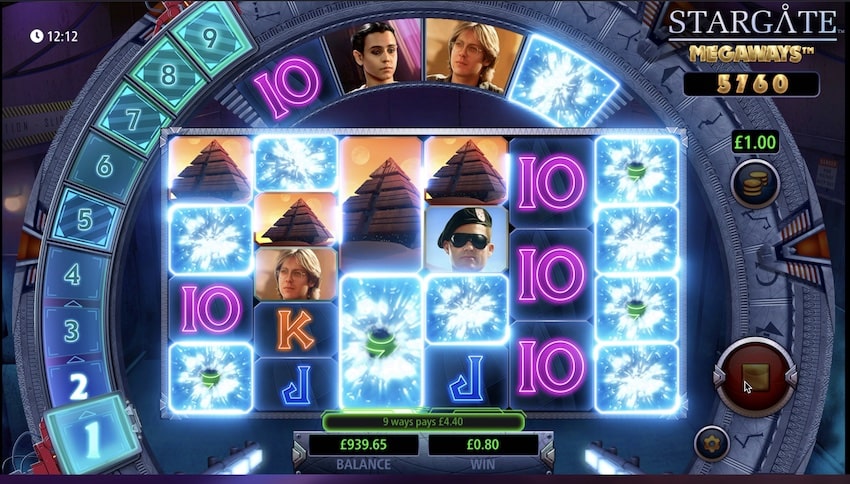Click the £0.80 win field
Image resolution: width=850 pixels, height=484 pixels.
tap(482, 445)
